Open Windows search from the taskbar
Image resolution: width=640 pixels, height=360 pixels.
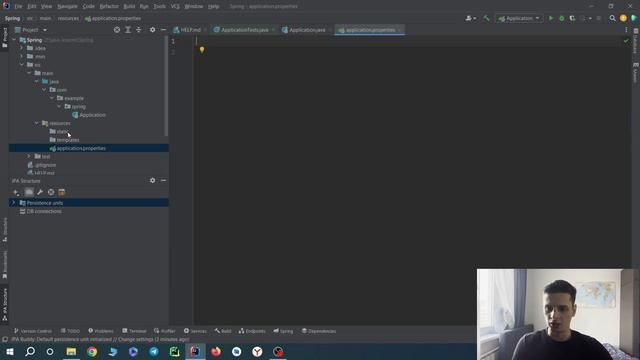[30, 351]
